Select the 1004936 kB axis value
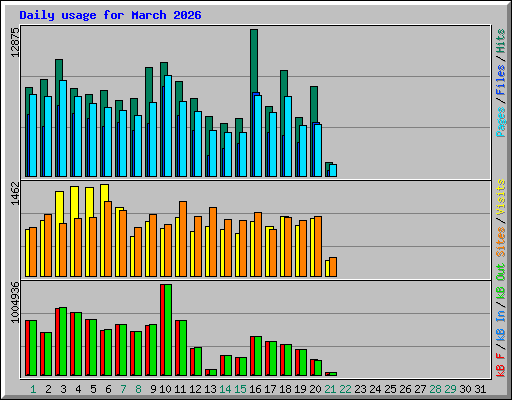The width and height of the screenshot is (512, 400). pos(15,303)
